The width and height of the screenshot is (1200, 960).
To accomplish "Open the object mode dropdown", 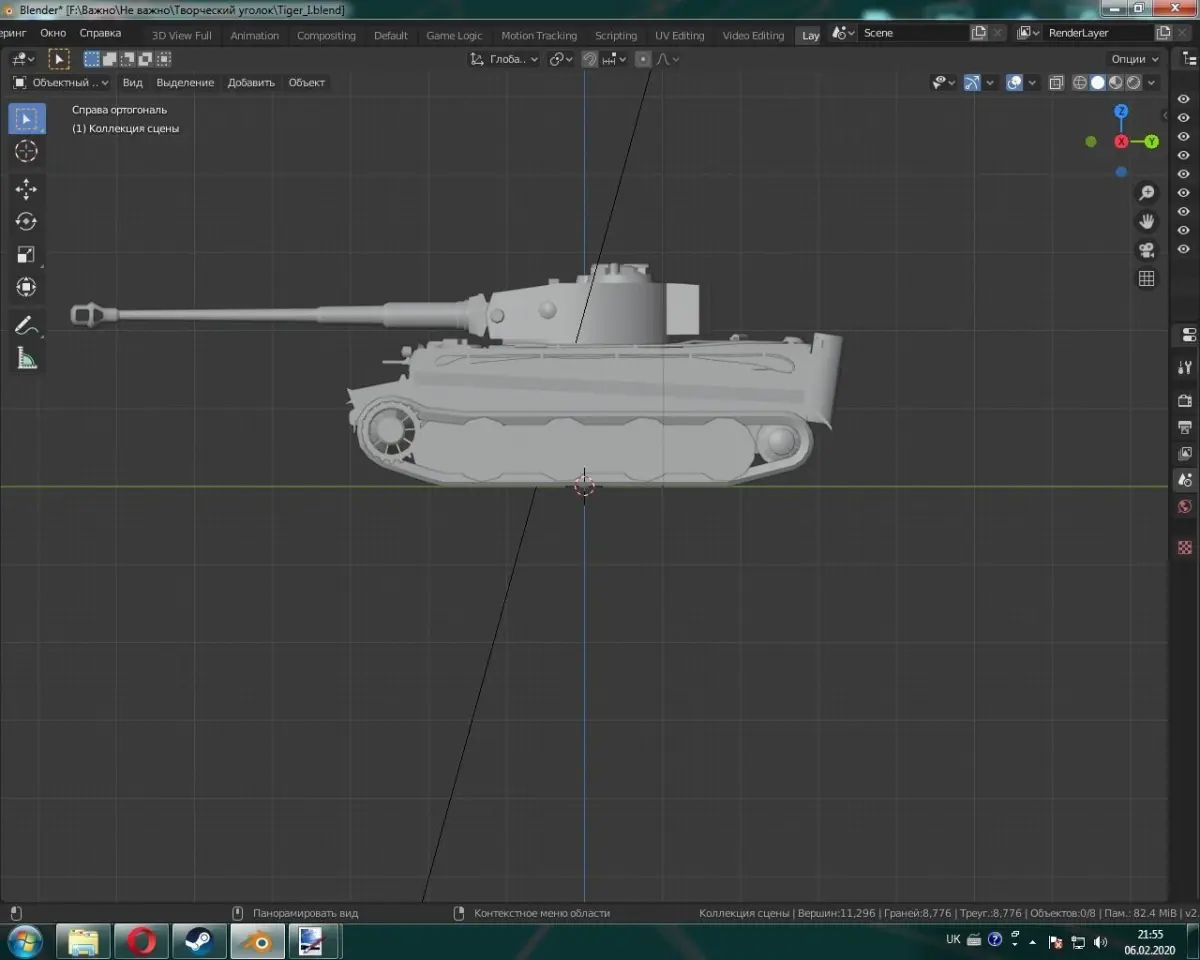I will point(61,82).
